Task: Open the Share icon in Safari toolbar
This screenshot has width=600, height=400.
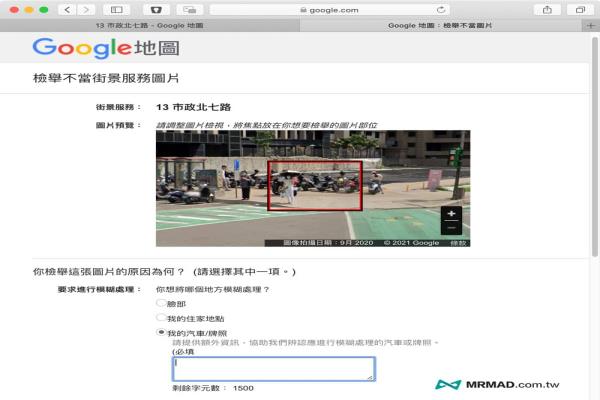Action: coord(547,10)
